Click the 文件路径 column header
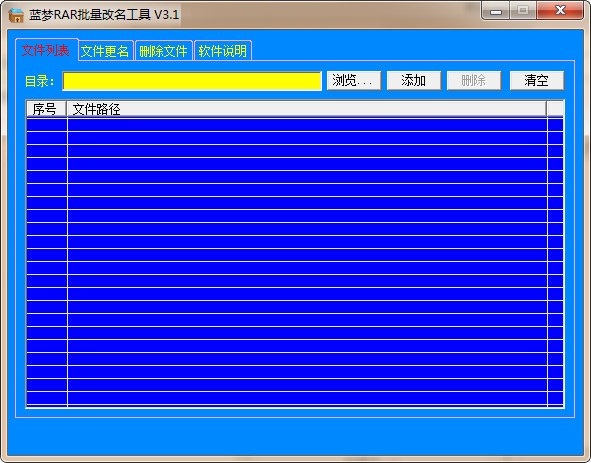The width and height of the screenshot is (591, 463). click(x=306, y=109)
